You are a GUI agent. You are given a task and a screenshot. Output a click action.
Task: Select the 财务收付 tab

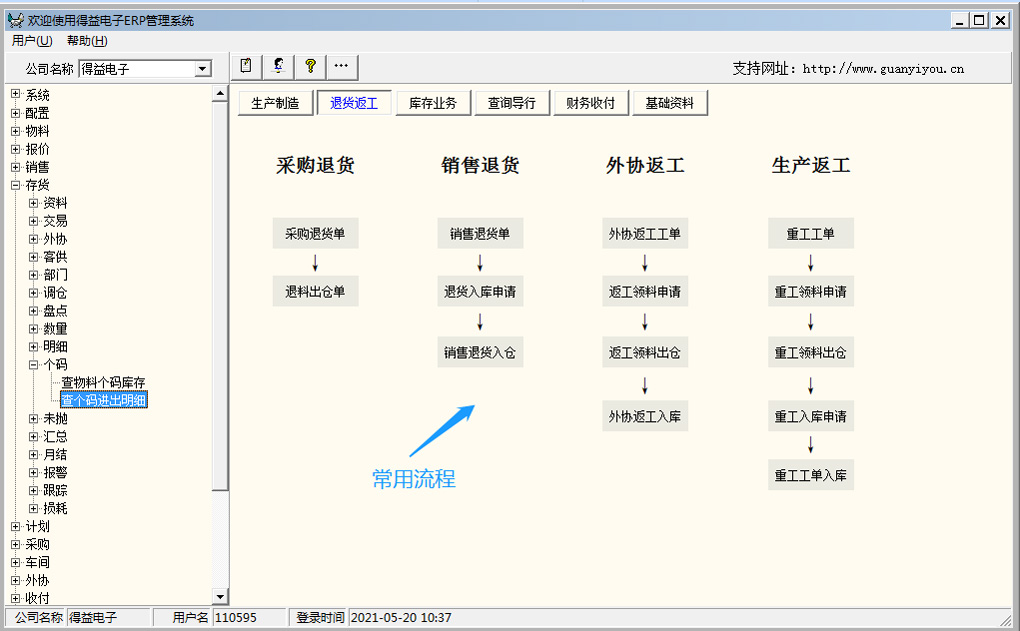(590, 103)
